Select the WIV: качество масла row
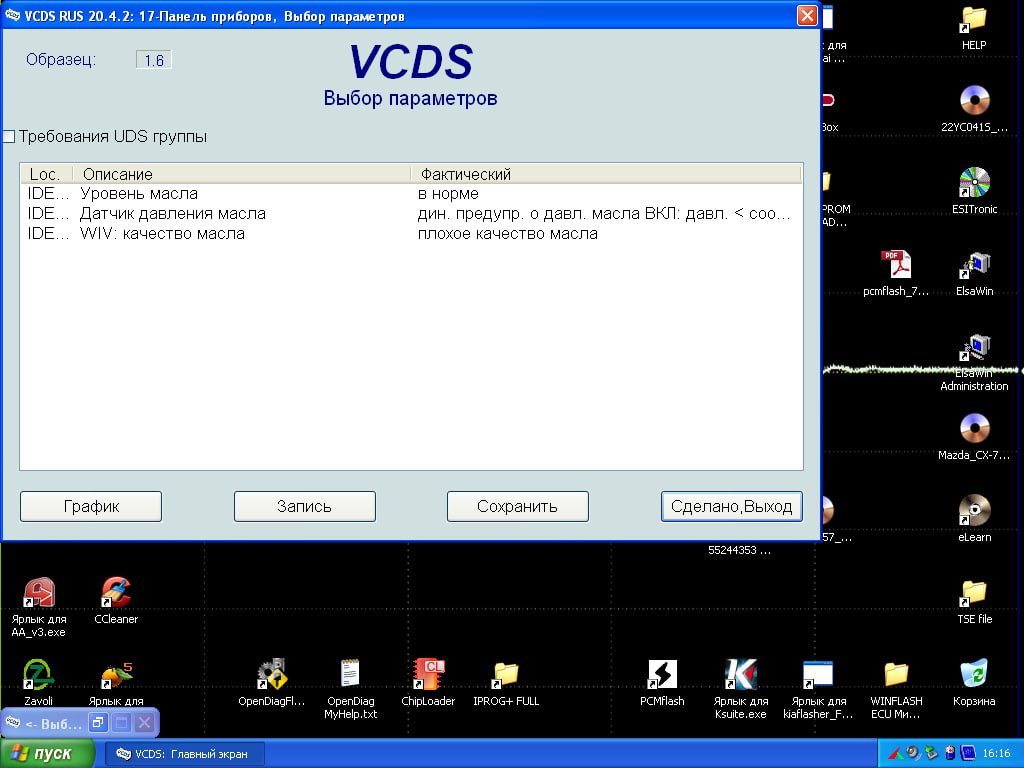Viewport: 1024px width, 768px height. [x=410, y=234]
